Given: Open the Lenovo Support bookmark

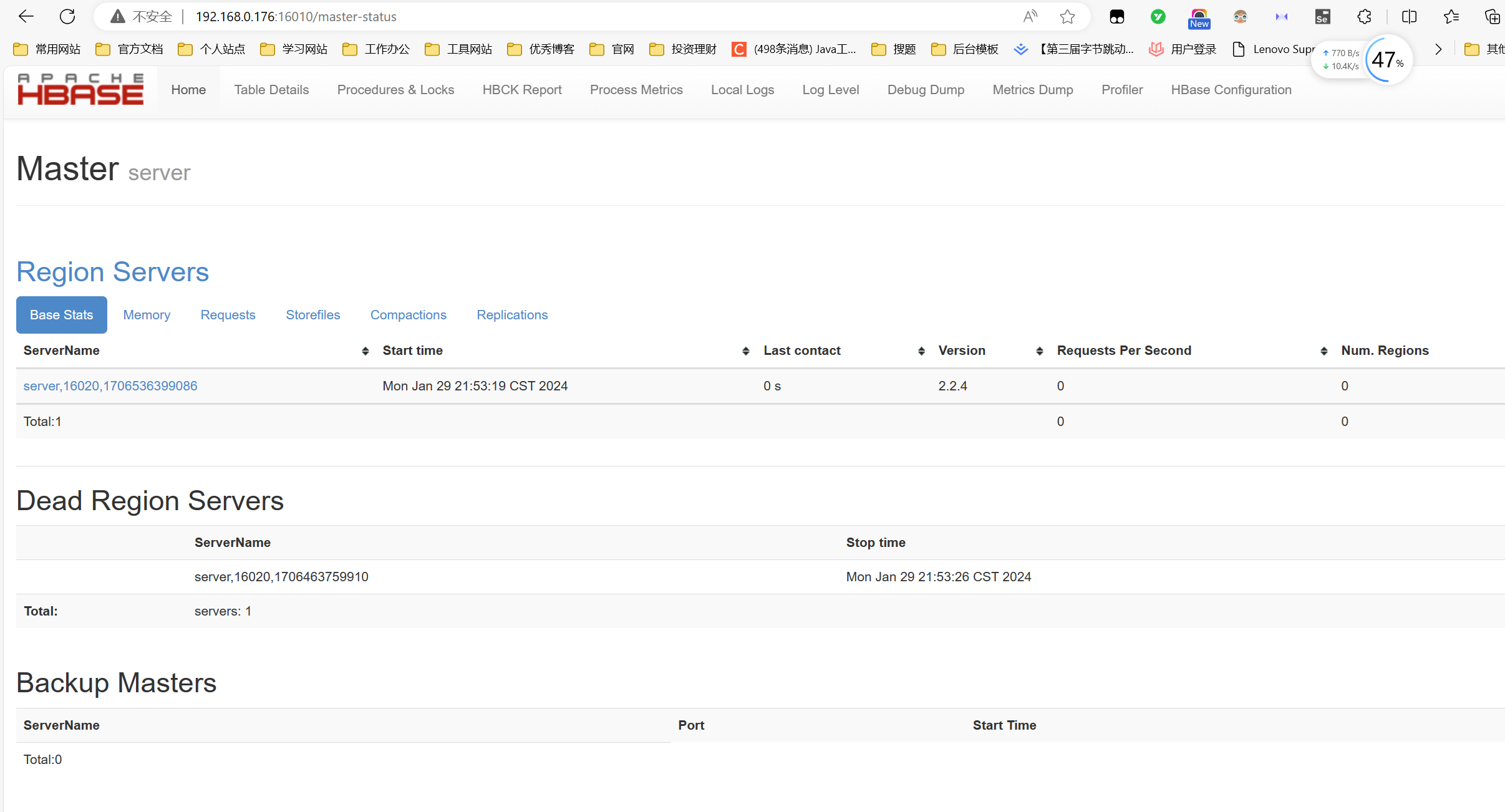Looking at the screenshot, I should click(1274, 49).
